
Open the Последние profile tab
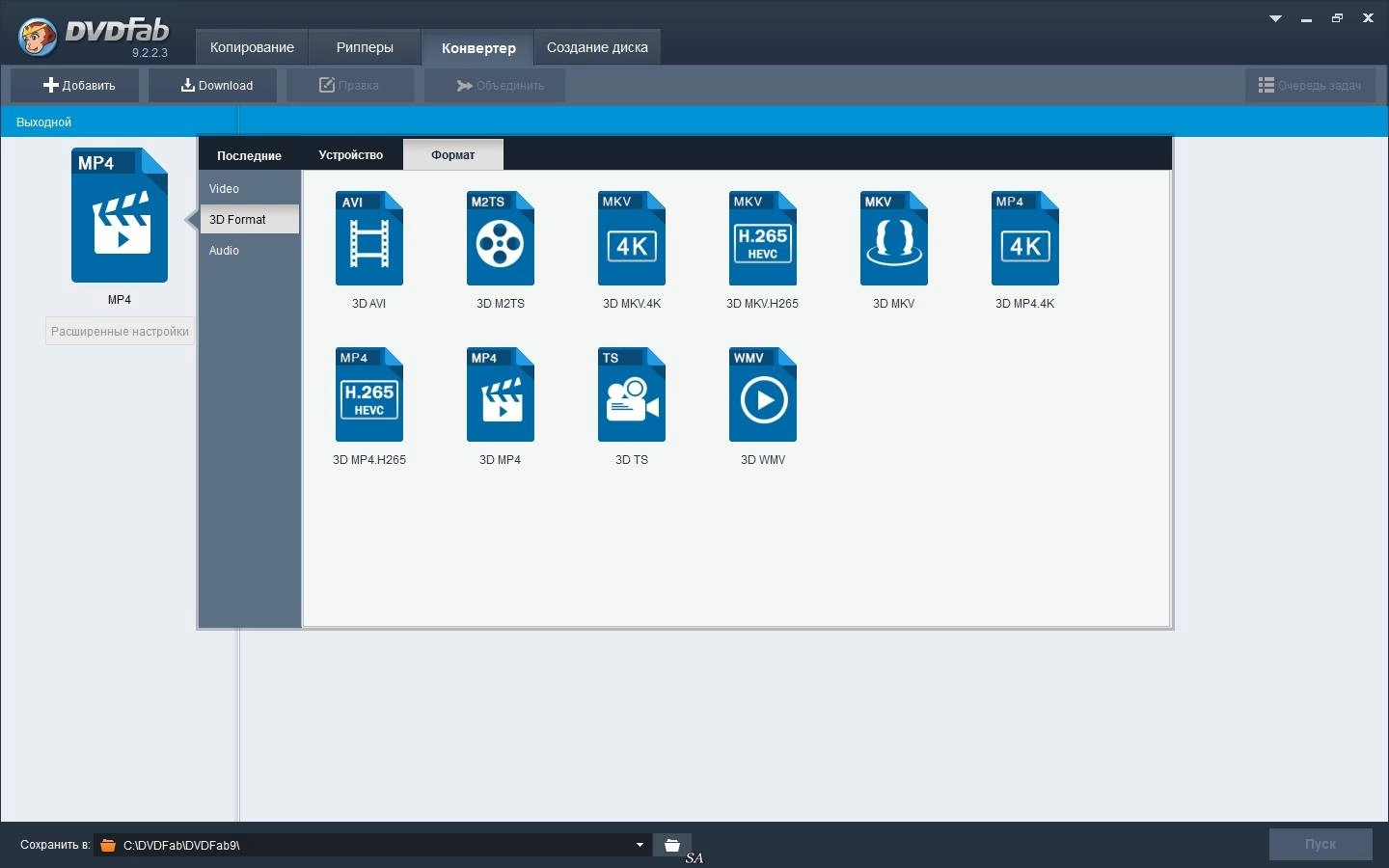pyautogui.click(x=249, y=155)
